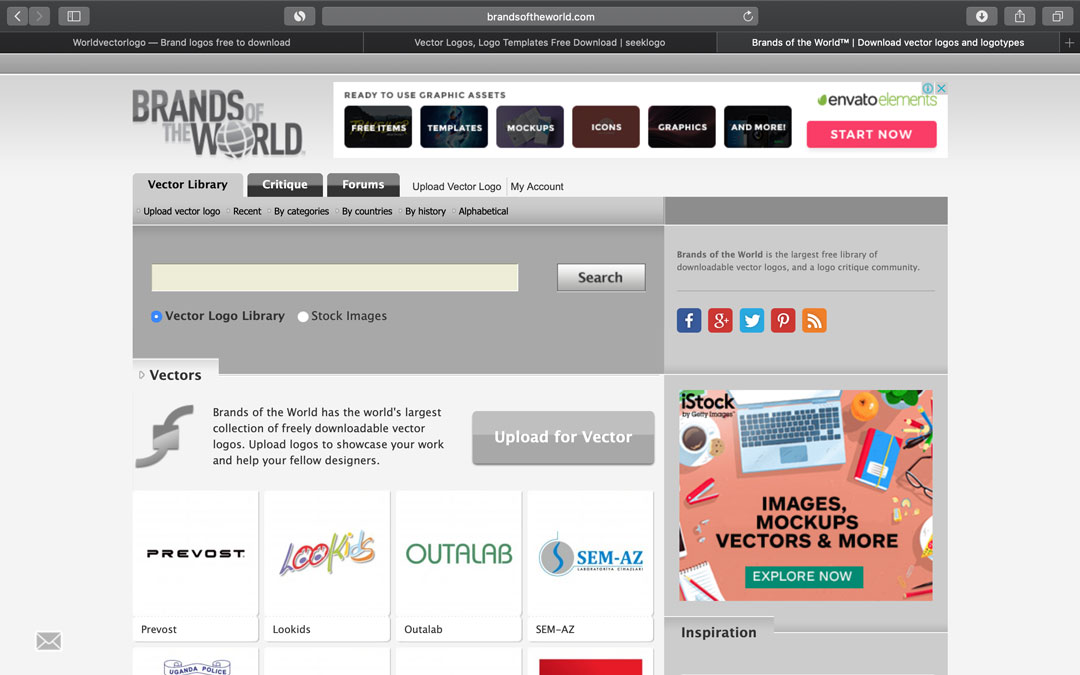Viewport: 1080px width, 675px height.
Task: Browse logos By categories
Action: coord(302,211)
